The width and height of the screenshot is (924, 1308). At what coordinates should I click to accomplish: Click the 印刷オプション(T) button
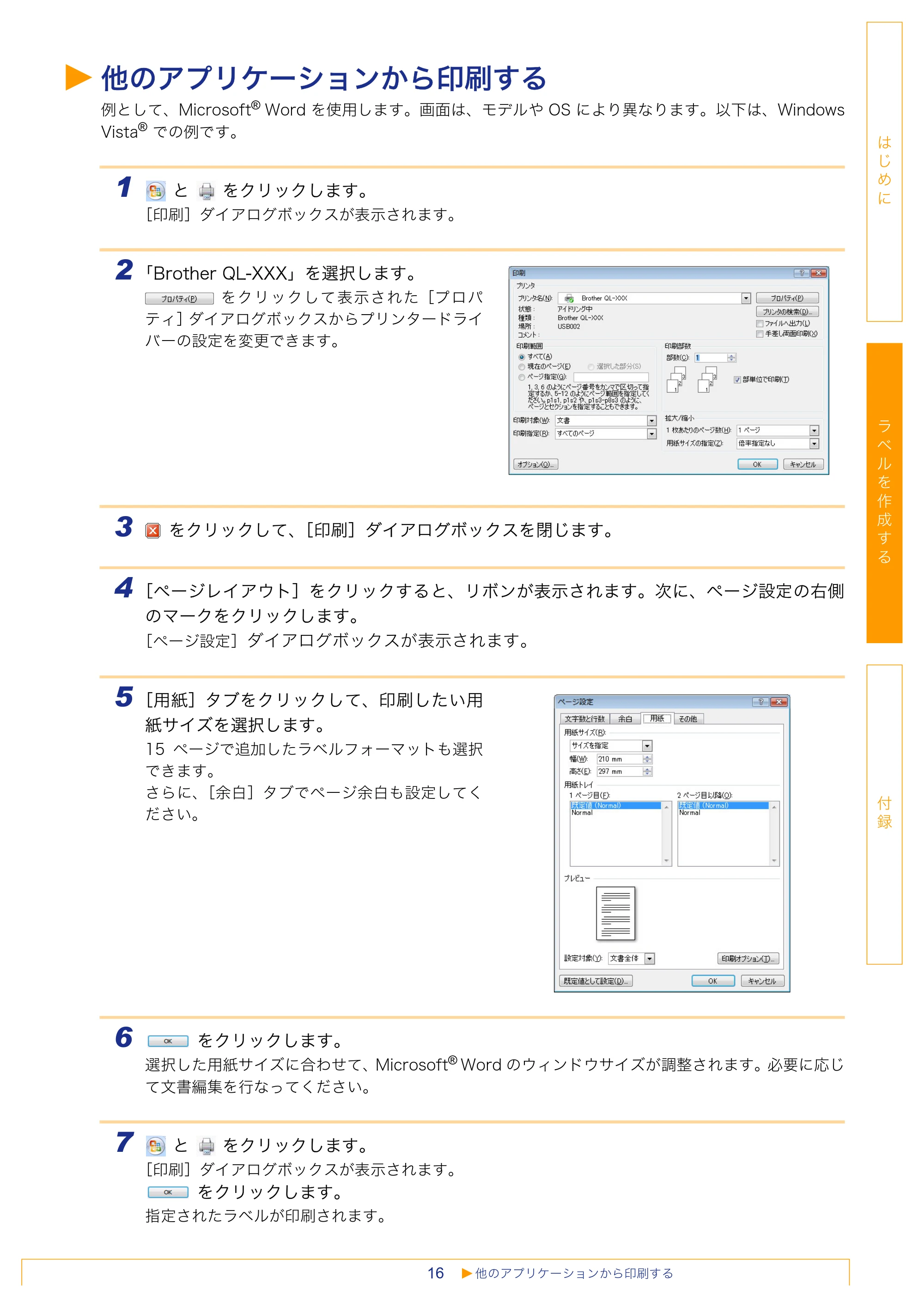point(748,959)
